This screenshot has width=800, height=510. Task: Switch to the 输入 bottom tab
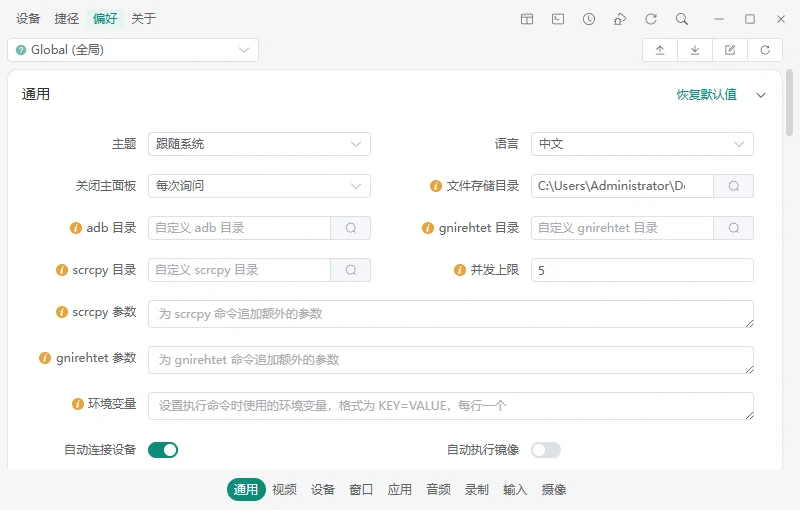coord(515,490)
